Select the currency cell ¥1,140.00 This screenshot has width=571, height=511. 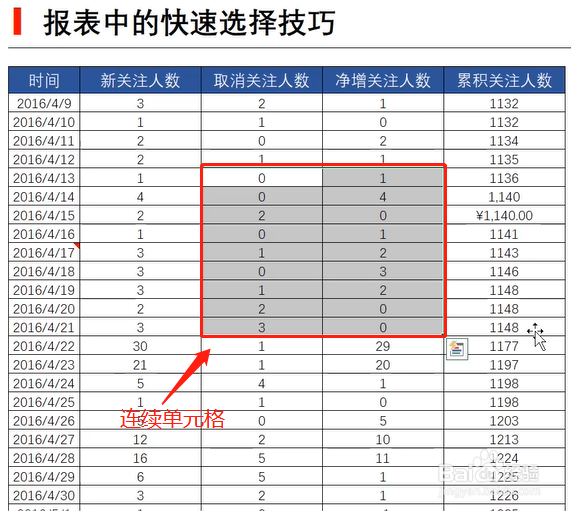point(504,215)
